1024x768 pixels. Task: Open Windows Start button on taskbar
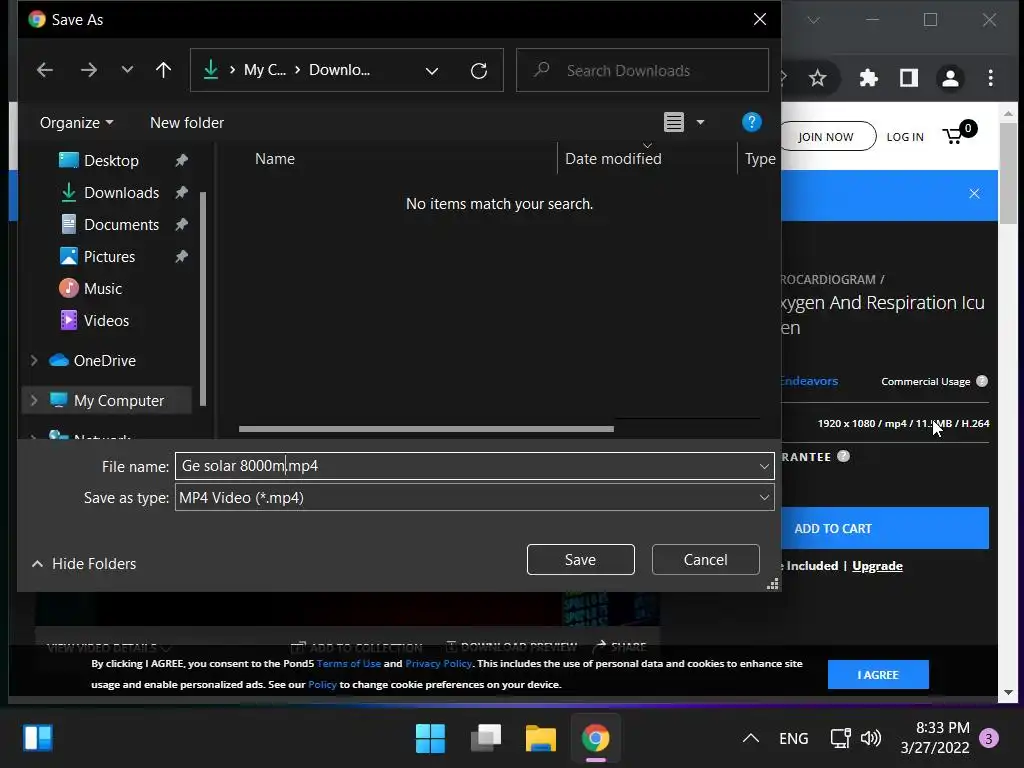430,739
